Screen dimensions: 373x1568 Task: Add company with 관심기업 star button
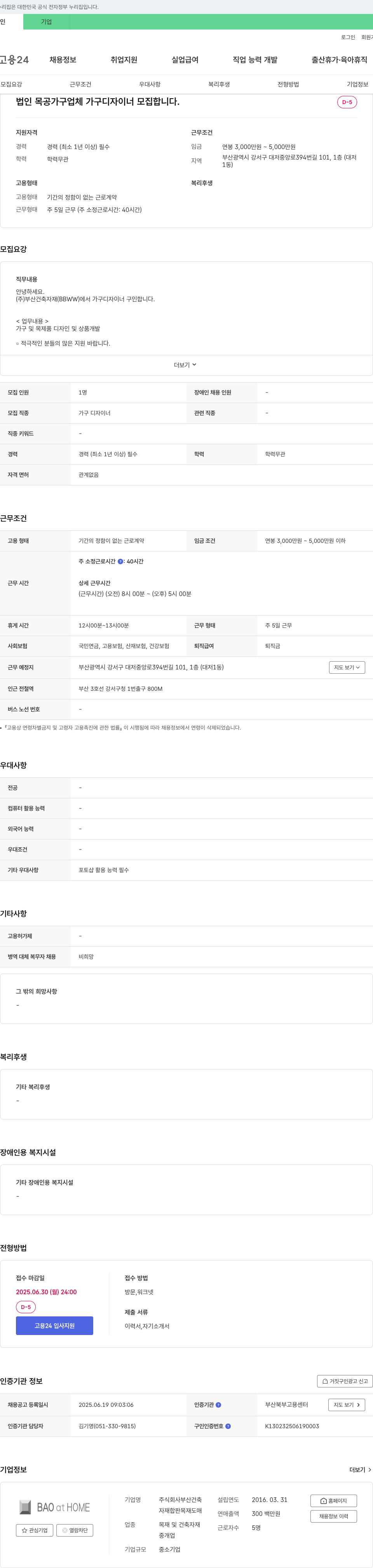(x=35, y=1530)
